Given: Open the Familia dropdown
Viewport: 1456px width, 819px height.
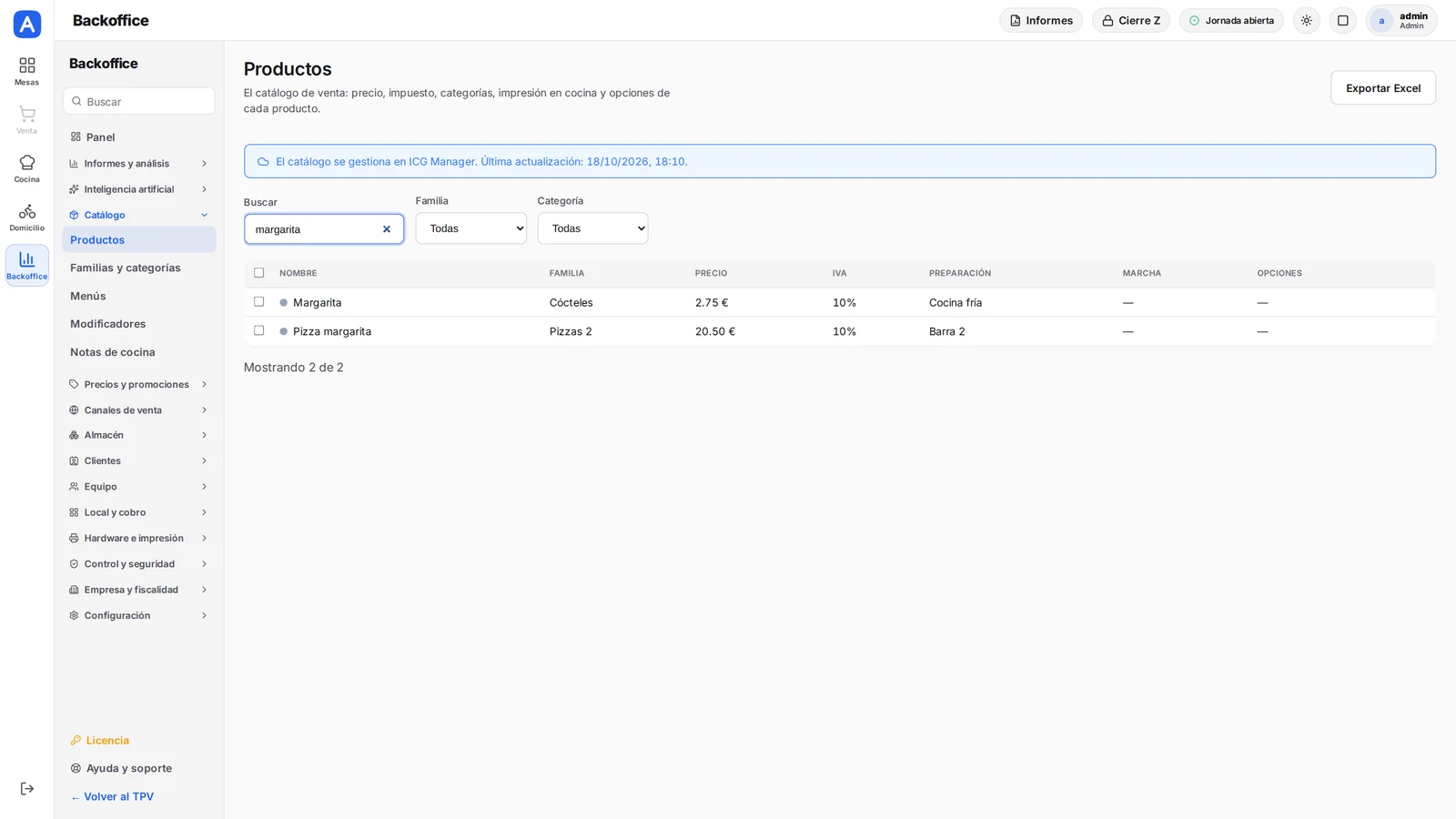Looking at the screenshot, I should [471, 228].
